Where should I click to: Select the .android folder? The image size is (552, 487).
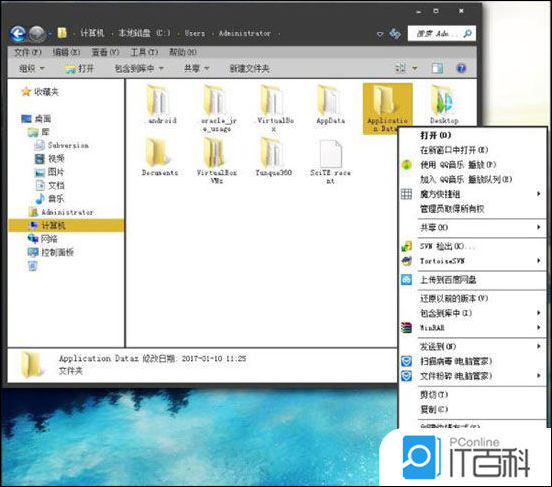pos(159,105)
